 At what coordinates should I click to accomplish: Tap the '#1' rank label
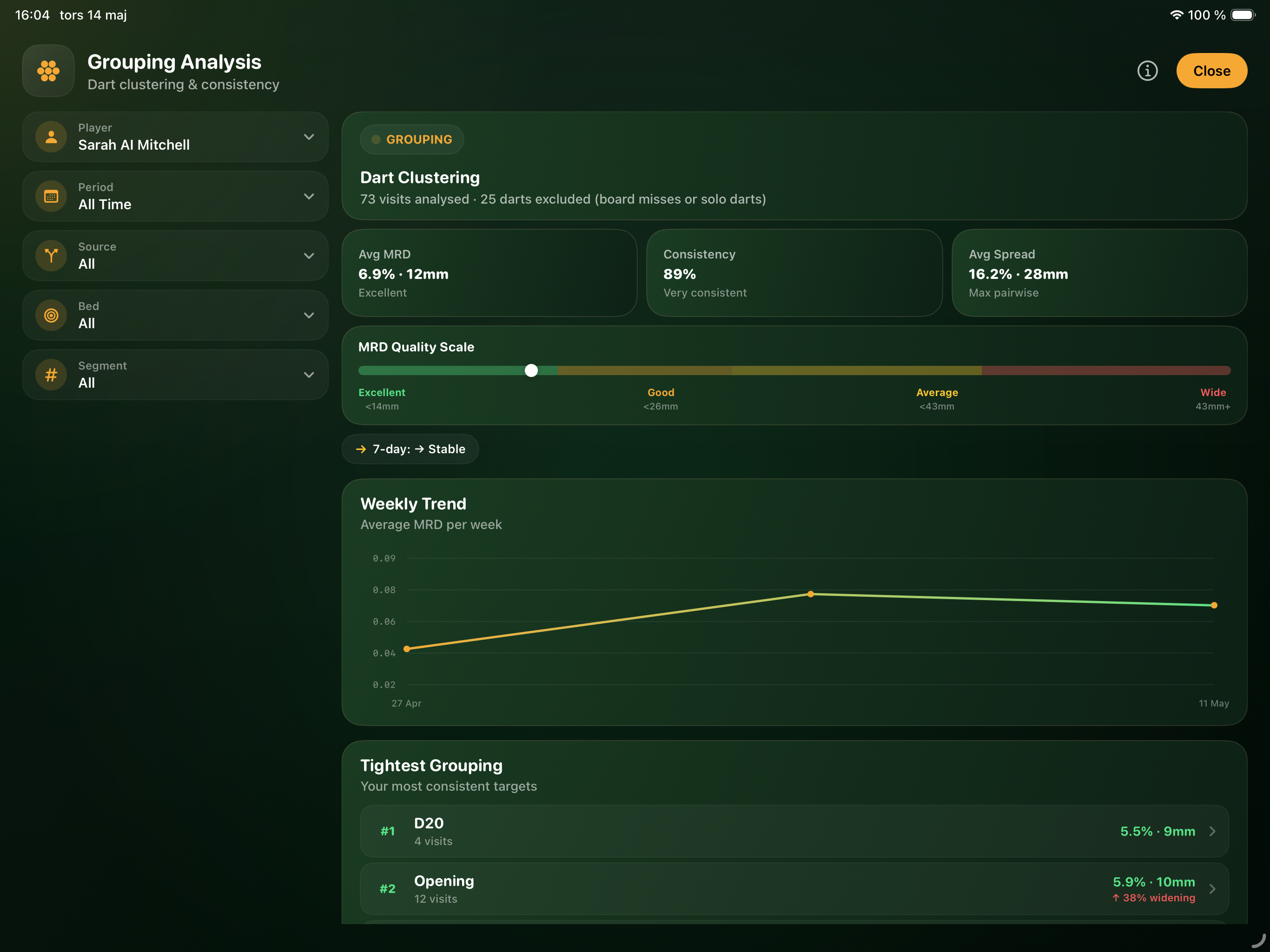pyautogui.click(x=388, y=831)
